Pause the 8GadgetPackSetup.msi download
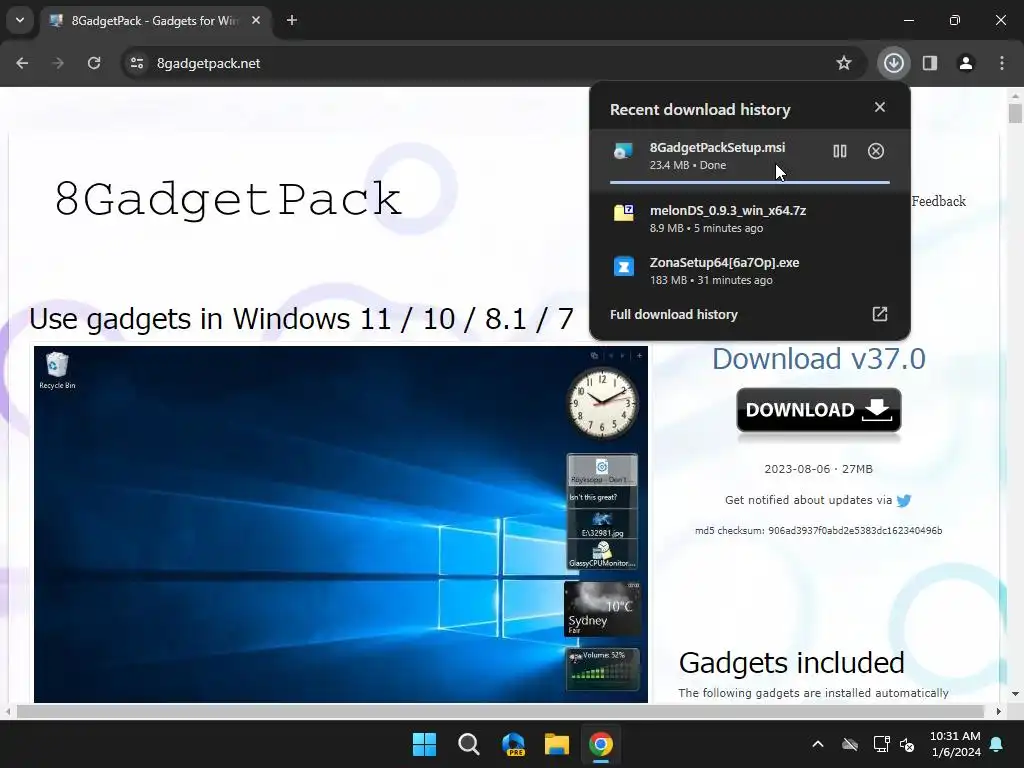This screenshot has width=1024, height=768. pyautogui.click(x=840, y=152)
